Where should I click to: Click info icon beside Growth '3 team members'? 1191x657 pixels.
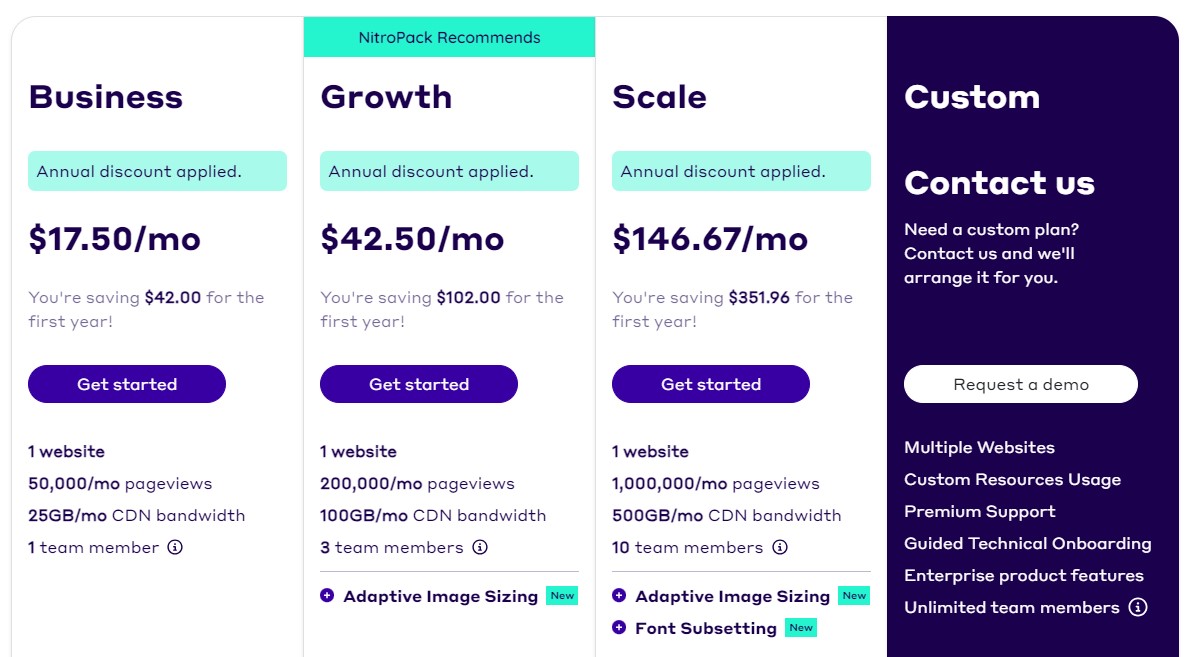coord(479,547)
